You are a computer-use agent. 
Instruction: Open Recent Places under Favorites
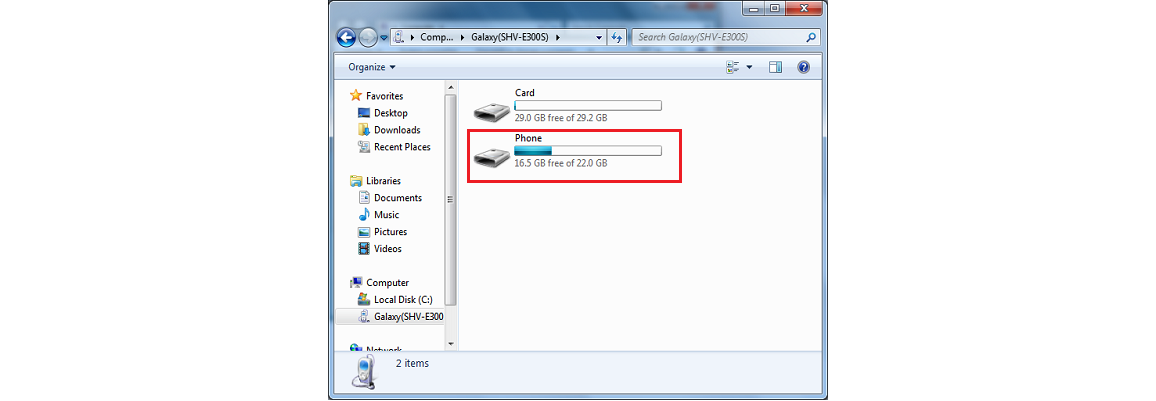click(403, 147)
